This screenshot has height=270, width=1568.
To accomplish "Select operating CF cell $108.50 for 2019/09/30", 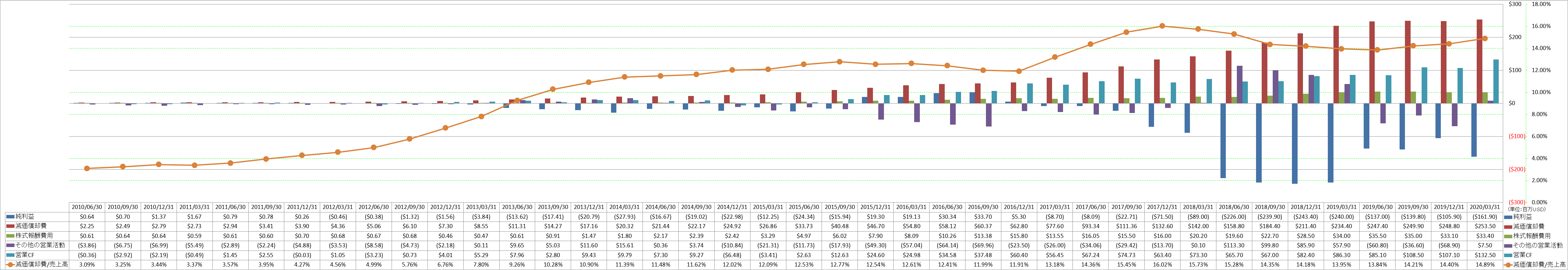I will pos(1413,256).
